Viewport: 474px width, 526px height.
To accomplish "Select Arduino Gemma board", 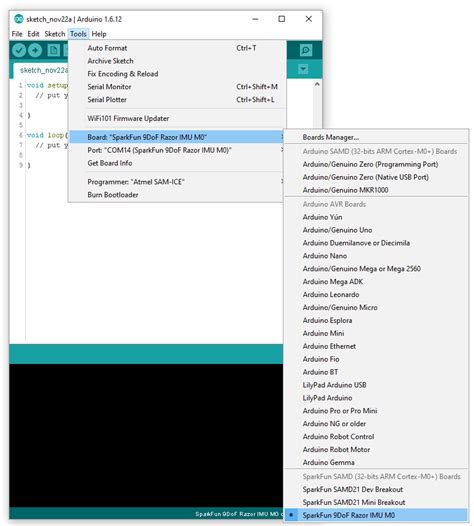I will [x=376, y=463].
